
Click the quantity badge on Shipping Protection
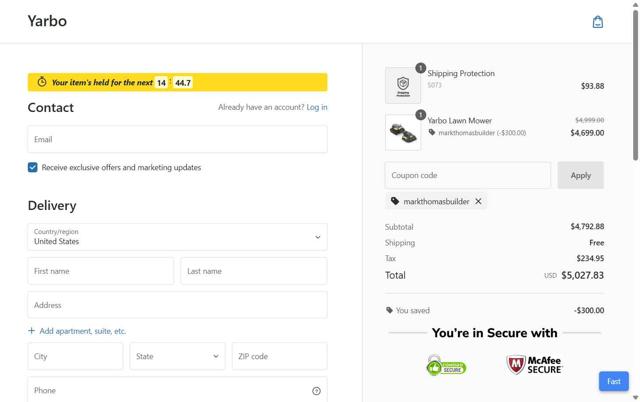click(x=420, y=68)
